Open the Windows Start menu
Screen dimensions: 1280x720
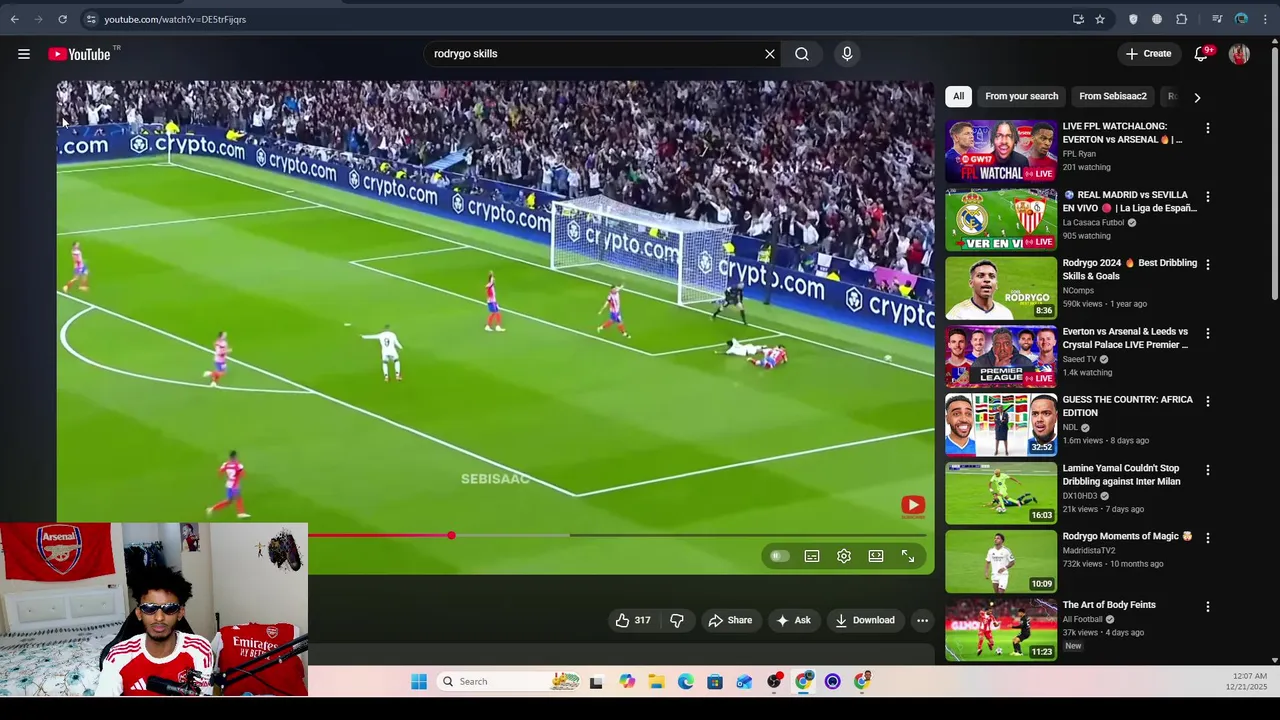419,682
